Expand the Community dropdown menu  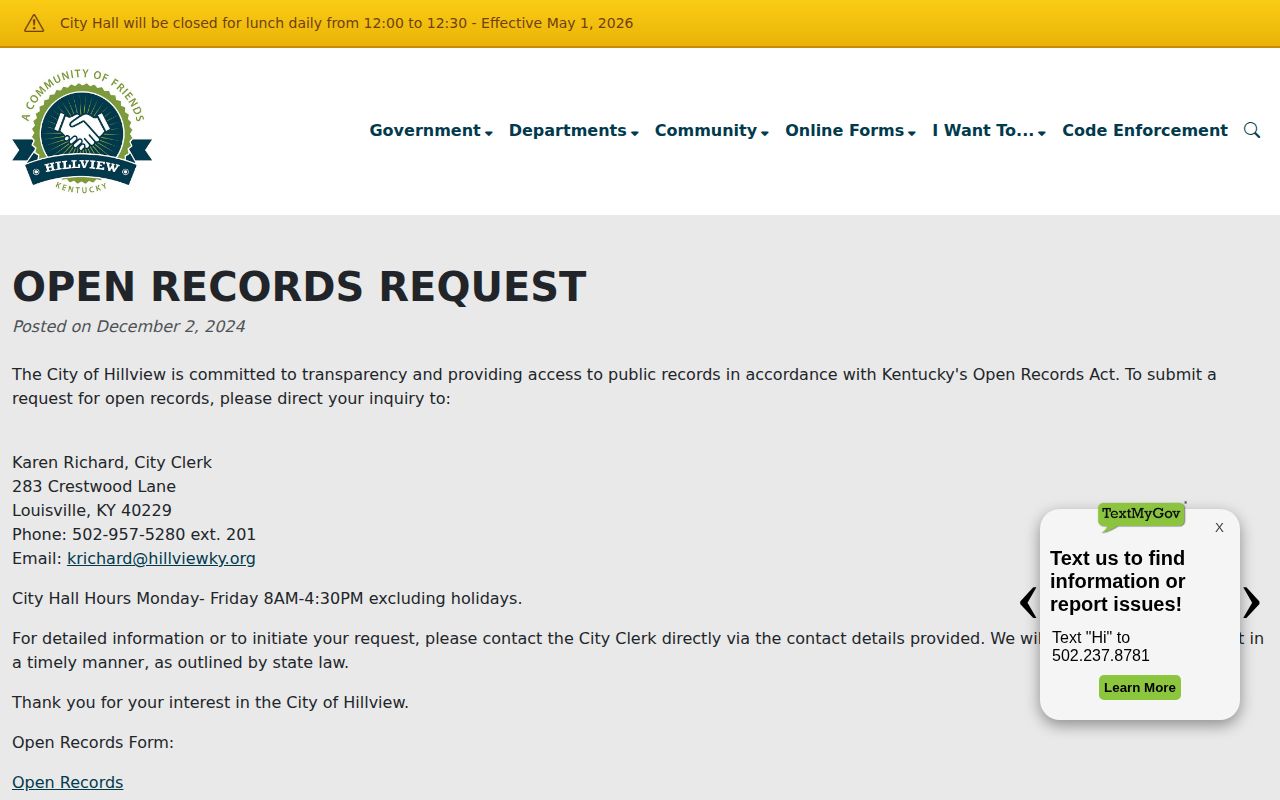pyautogui.click(x=712, y=130)
